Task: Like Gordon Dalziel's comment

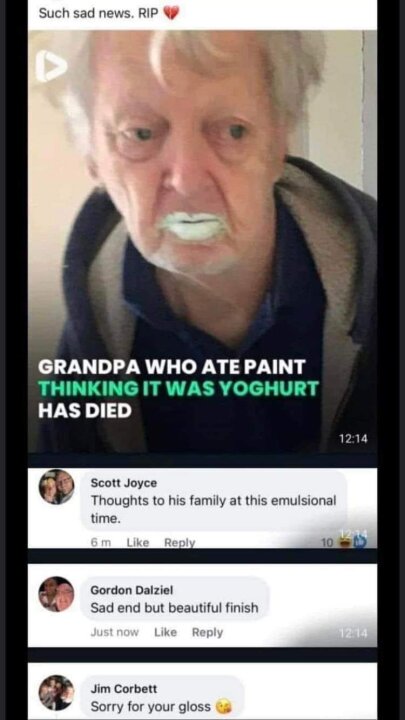Action: (165, 632)
